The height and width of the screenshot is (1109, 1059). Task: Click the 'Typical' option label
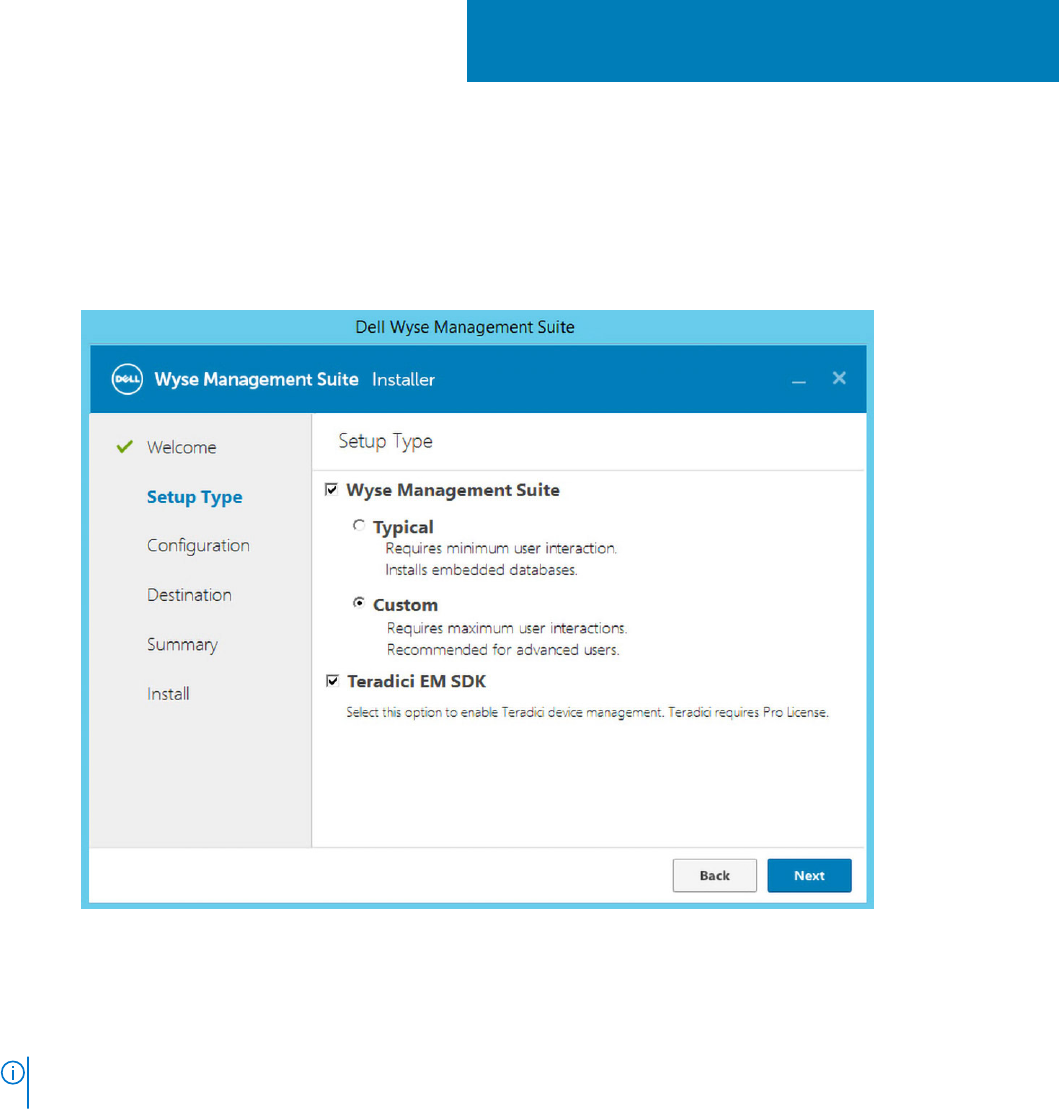point(403,528)
